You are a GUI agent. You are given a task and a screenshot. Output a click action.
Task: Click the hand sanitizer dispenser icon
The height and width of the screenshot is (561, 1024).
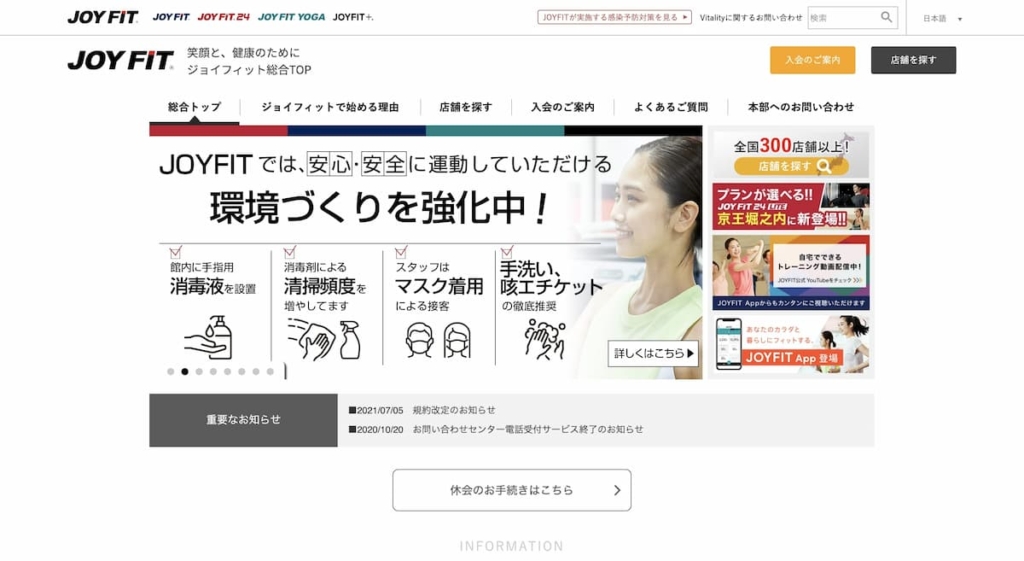tap(208, 338)
